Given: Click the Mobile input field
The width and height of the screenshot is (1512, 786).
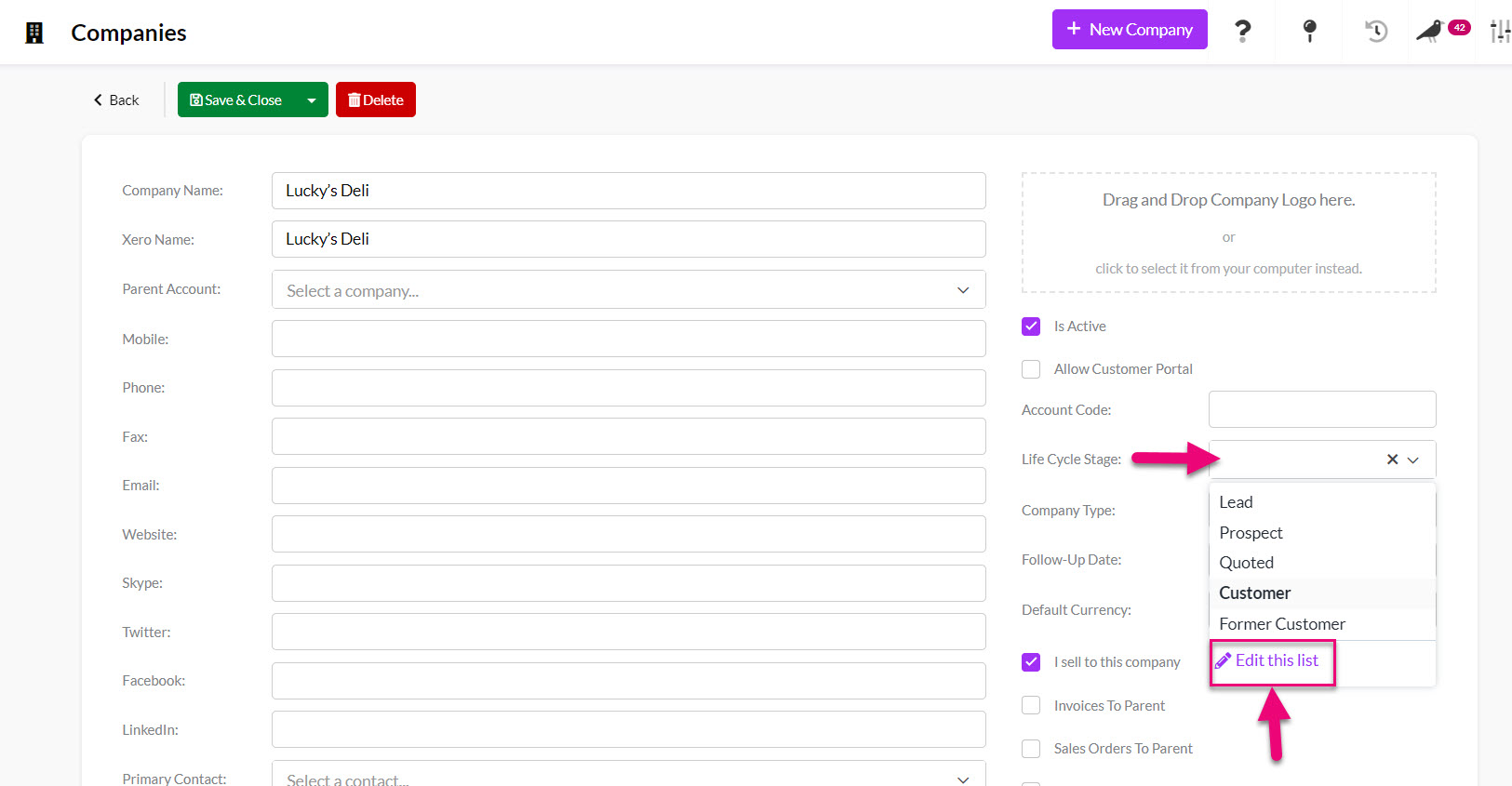Looking at the screenshot, I should 629,339.
